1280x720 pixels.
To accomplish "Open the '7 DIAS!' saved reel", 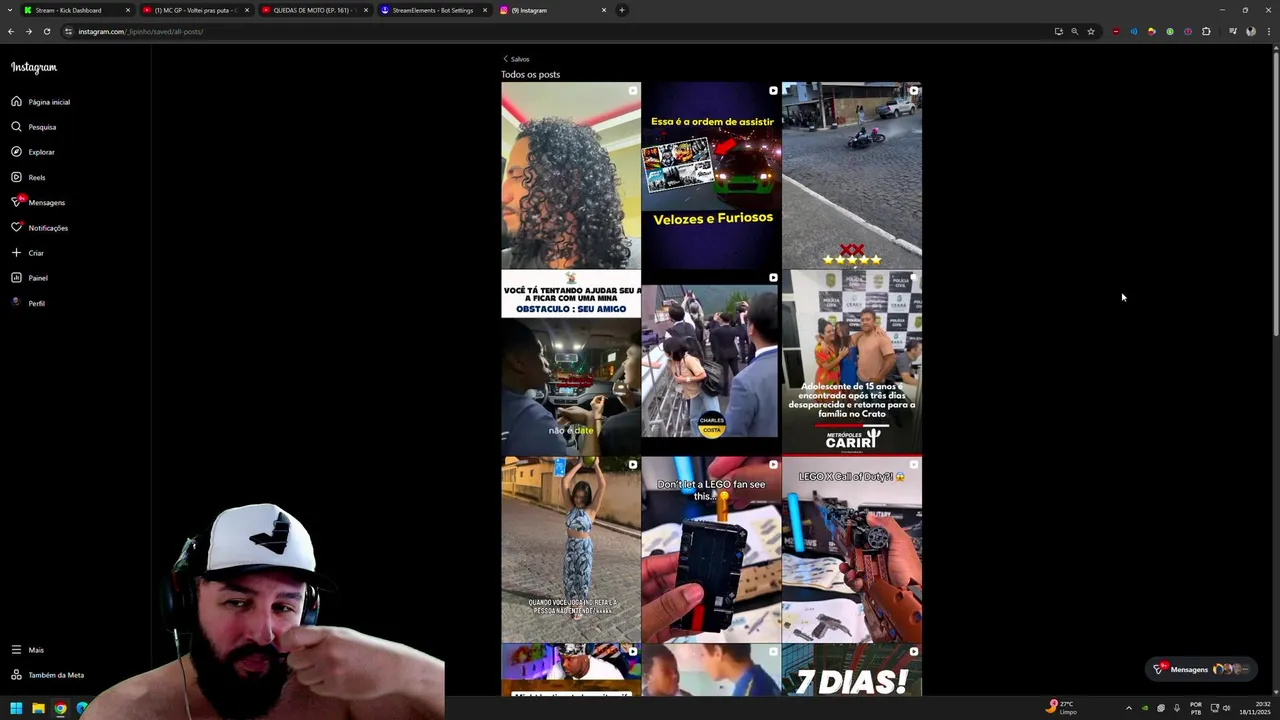I will tap(852, 670).
